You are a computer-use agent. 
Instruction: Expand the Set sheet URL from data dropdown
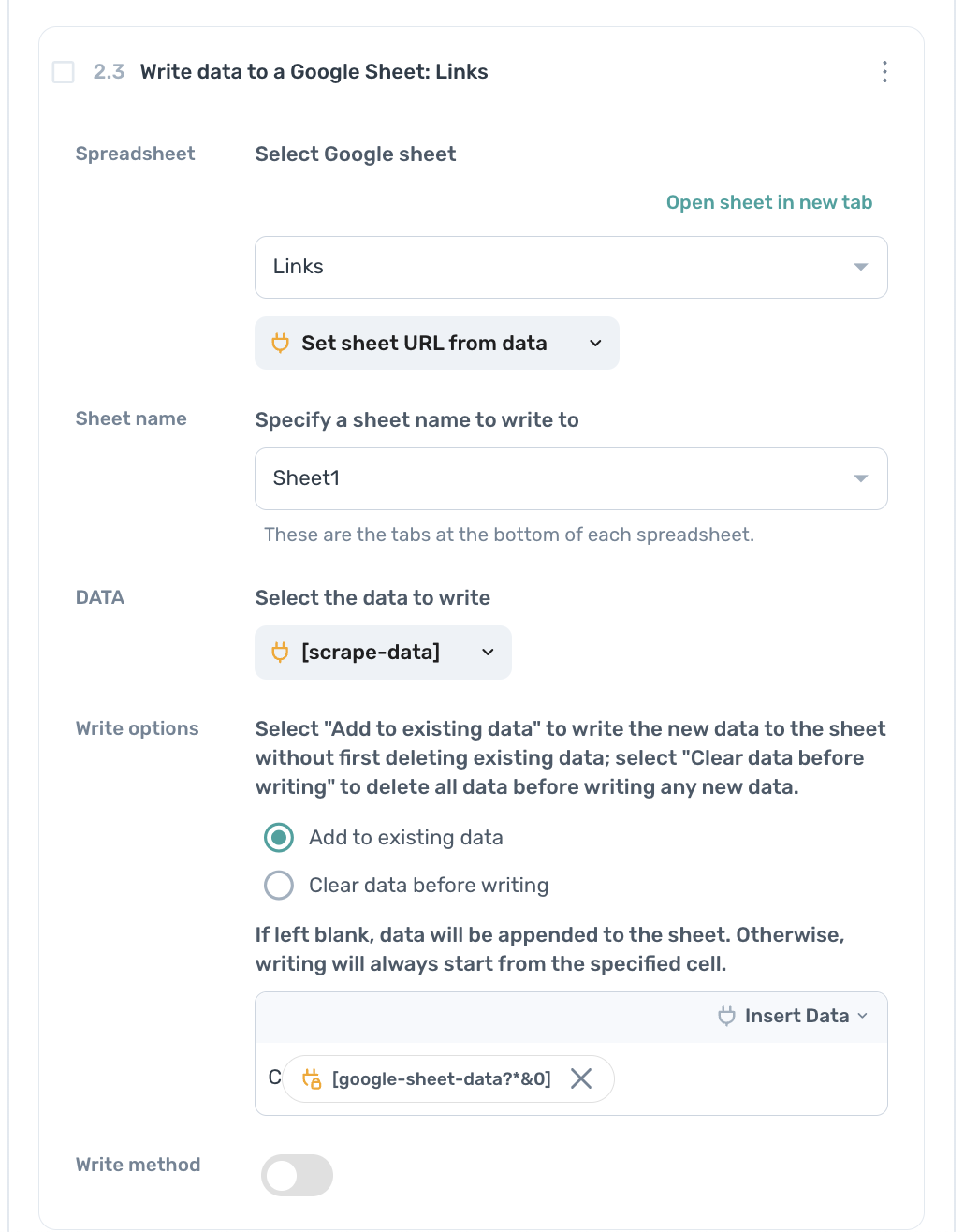tap(595, 344)
